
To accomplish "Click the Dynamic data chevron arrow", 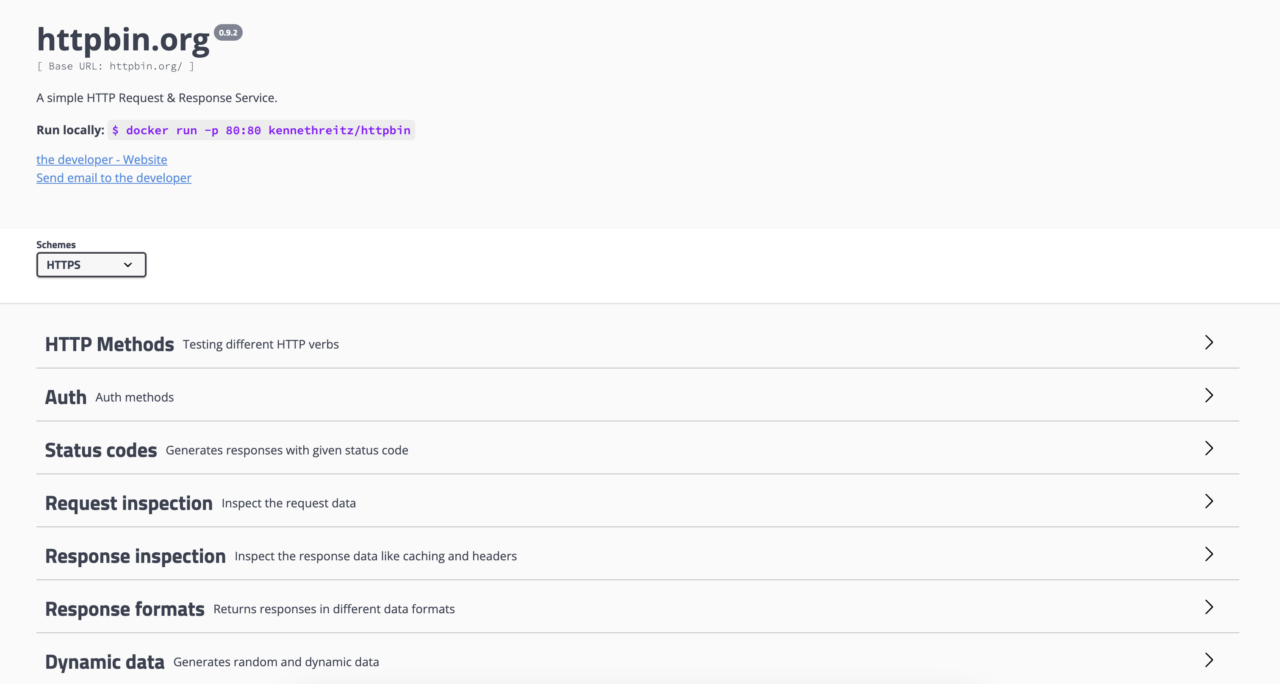I will tap(1208, 660).
